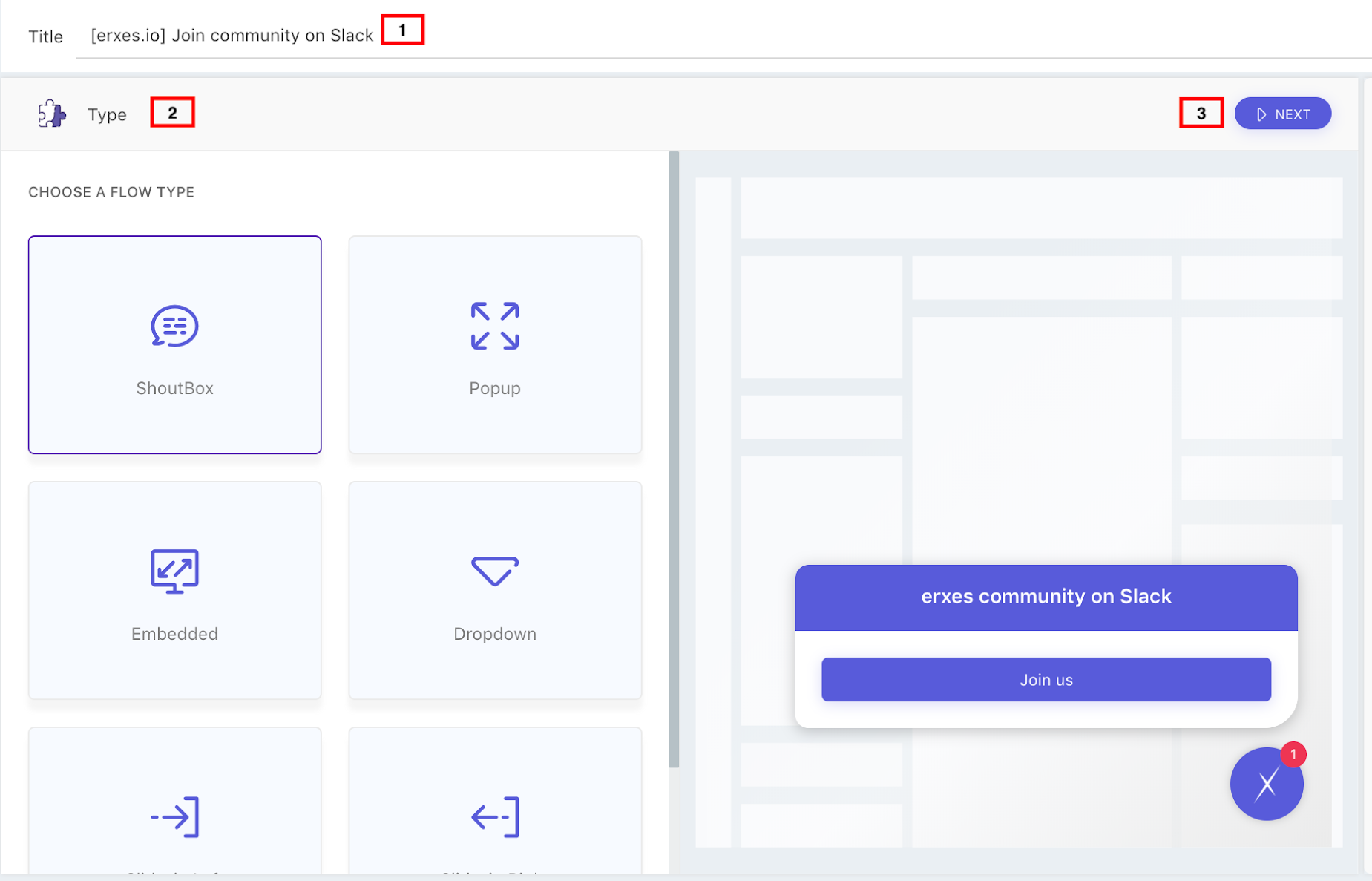Select the ShoutBox flow type card

click(175, 344)
